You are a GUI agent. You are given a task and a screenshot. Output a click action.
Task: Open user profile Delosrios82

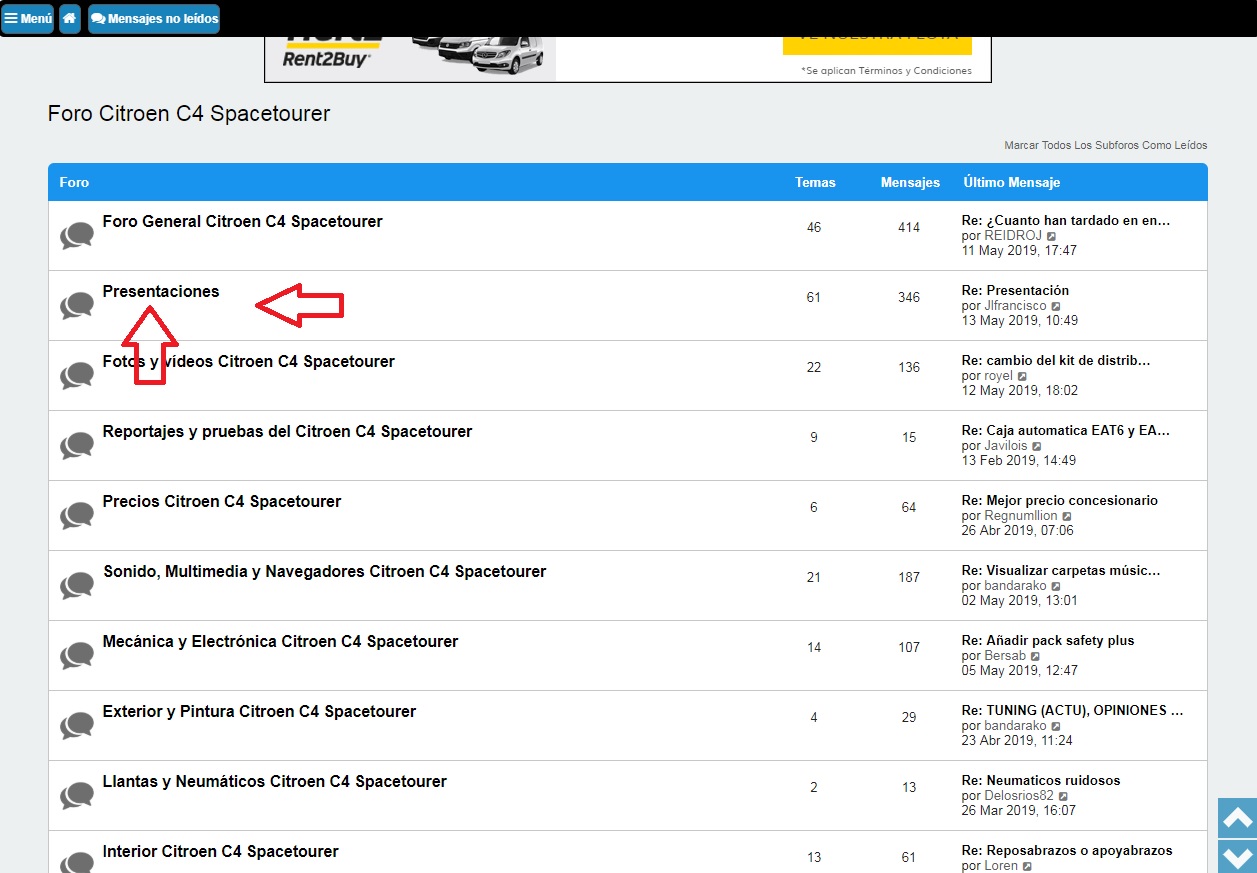click(x=1019, y=795)
